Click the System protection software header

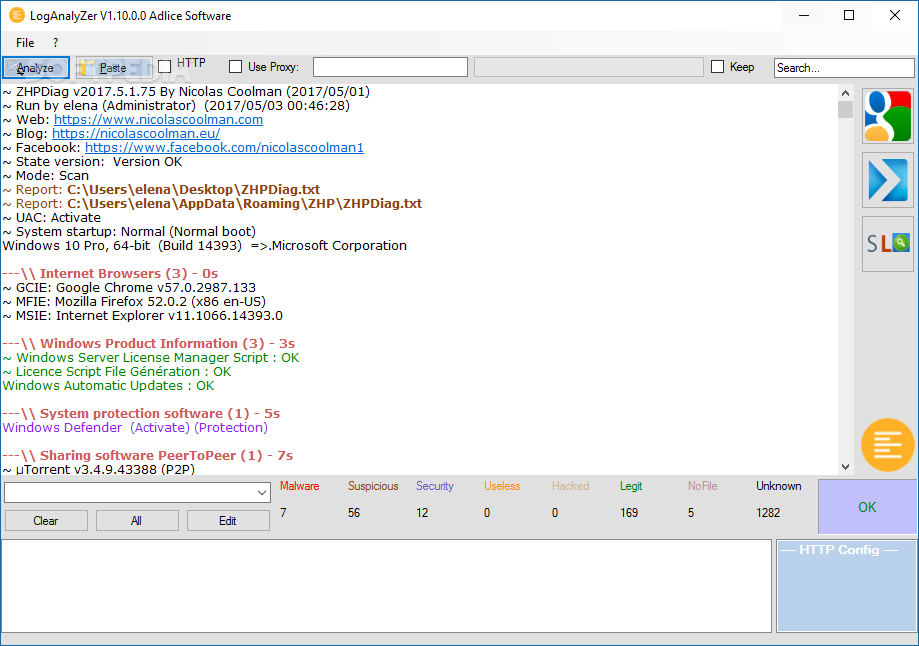(x=141, y=413)
